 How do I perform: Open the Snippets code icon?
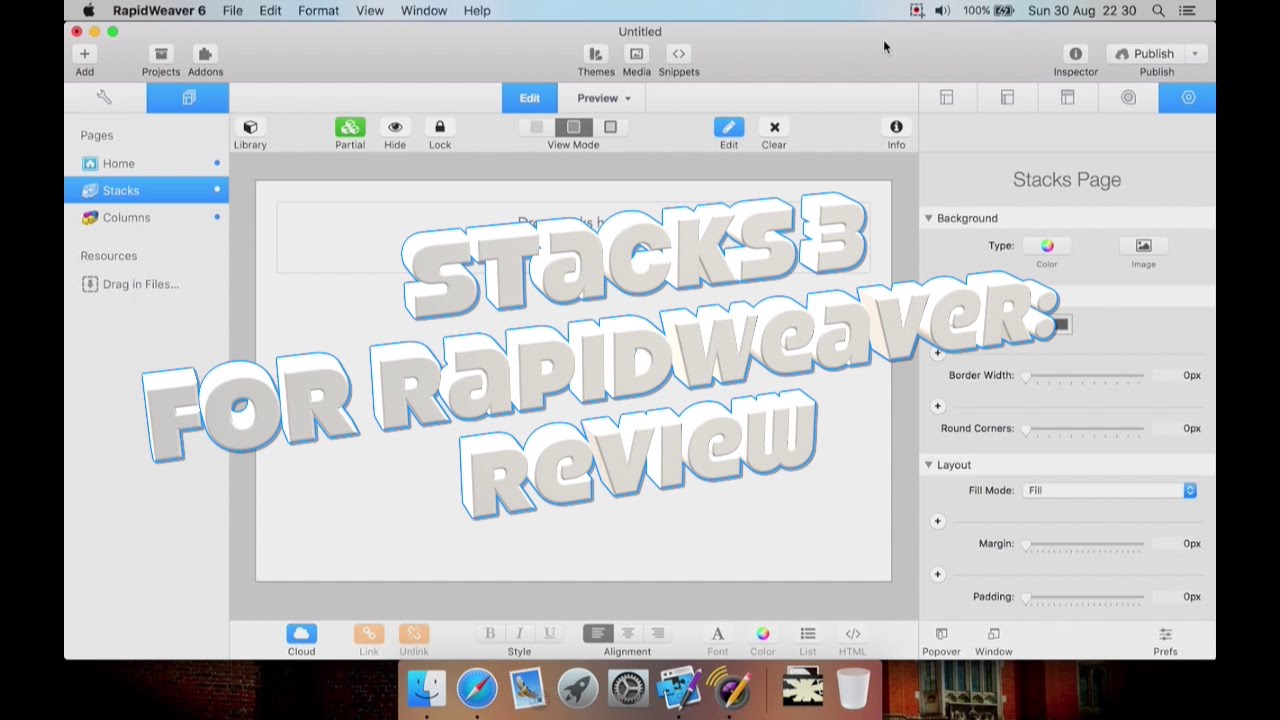coord(679,54)
